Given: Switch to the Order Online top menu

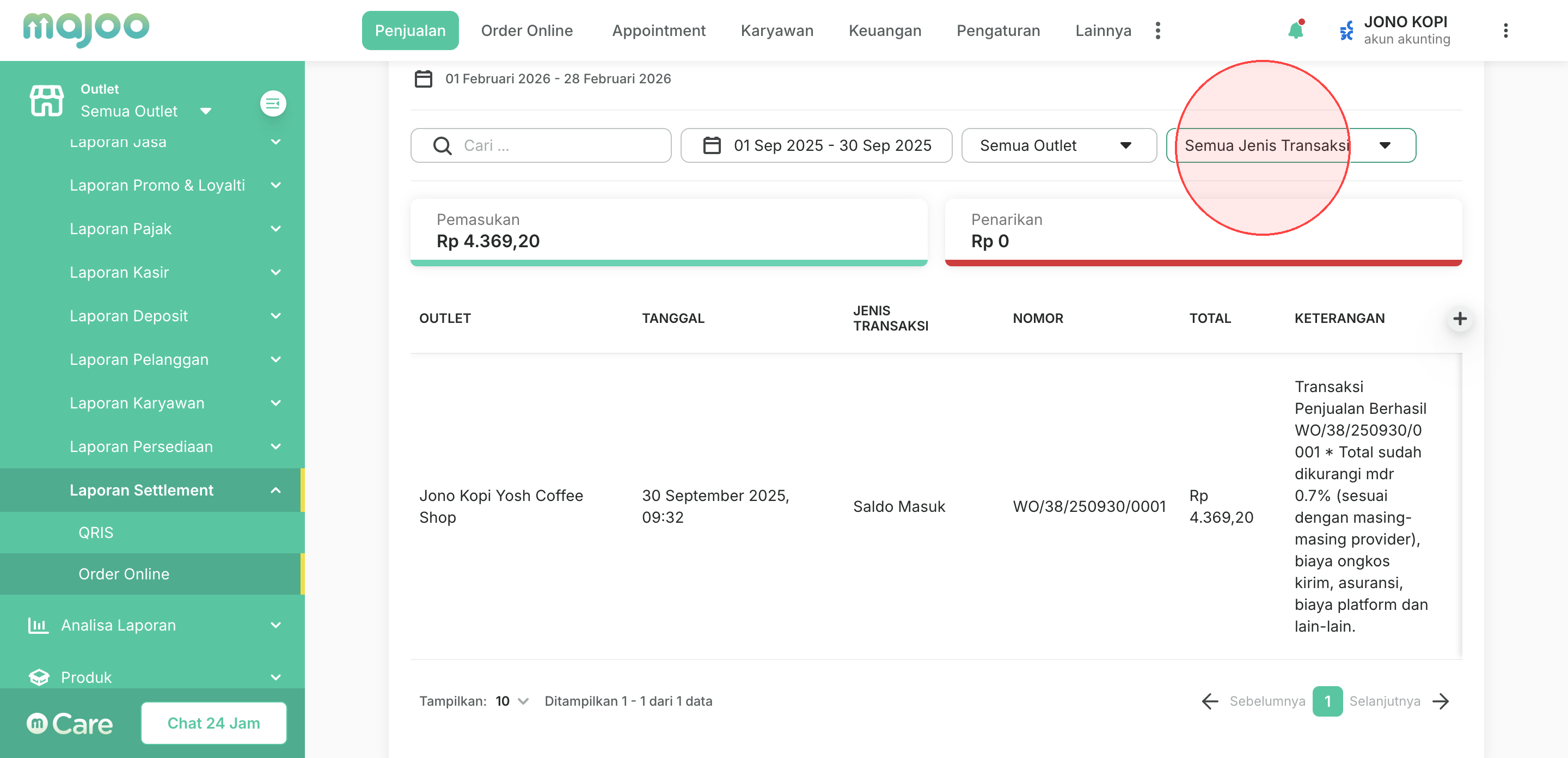Looking at the screenshot, I should [x=526, y=30].
